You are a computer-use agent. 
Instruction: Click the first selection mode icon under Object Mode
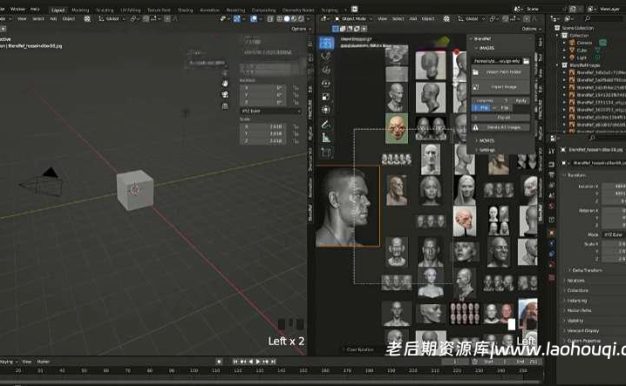(x=335, y=29)
